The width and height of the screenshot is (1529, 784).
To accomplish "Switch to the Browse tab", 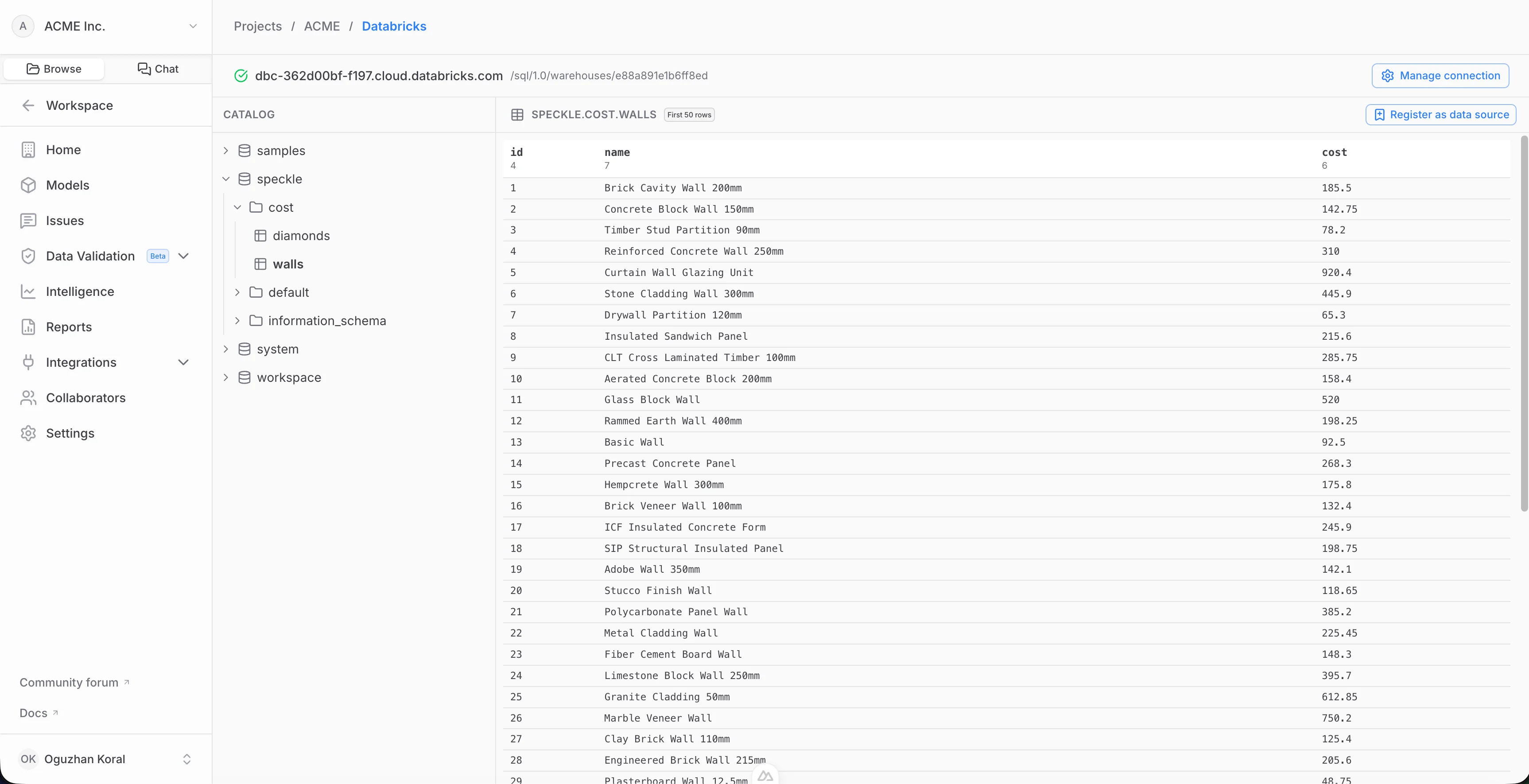I will (x=54, y=69).
